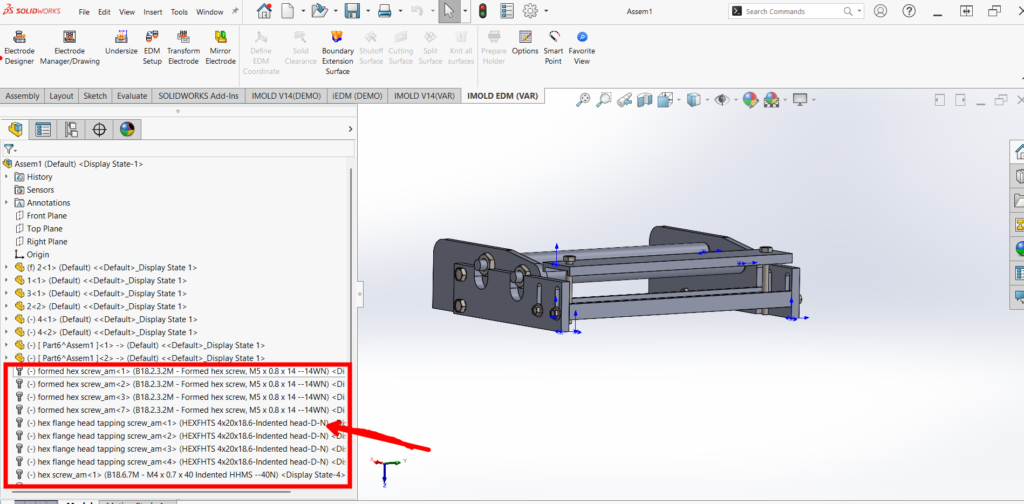Switch to the Evaluate tab
Screen dimensions: 1024x504
[x=132, y=96]
